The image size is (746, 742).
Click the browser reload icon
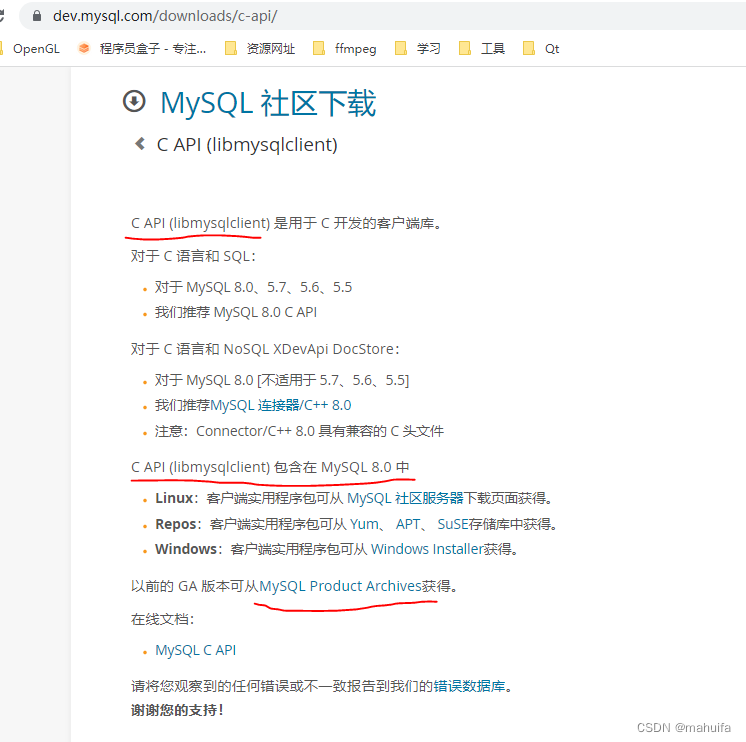point(1,16)
